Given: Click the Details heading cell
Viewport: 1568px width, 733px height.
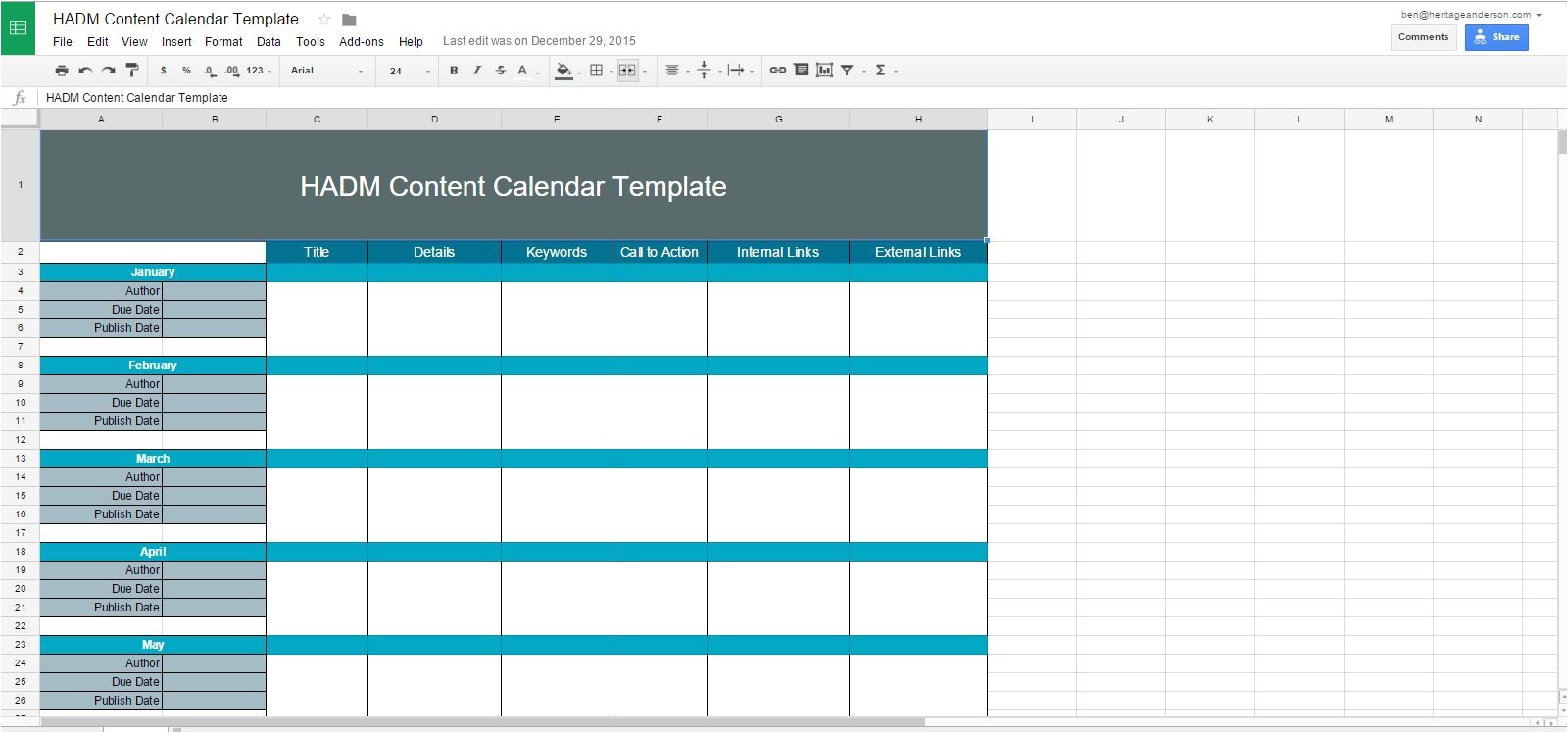Looking at the screenshot, I should pos(434,252).
